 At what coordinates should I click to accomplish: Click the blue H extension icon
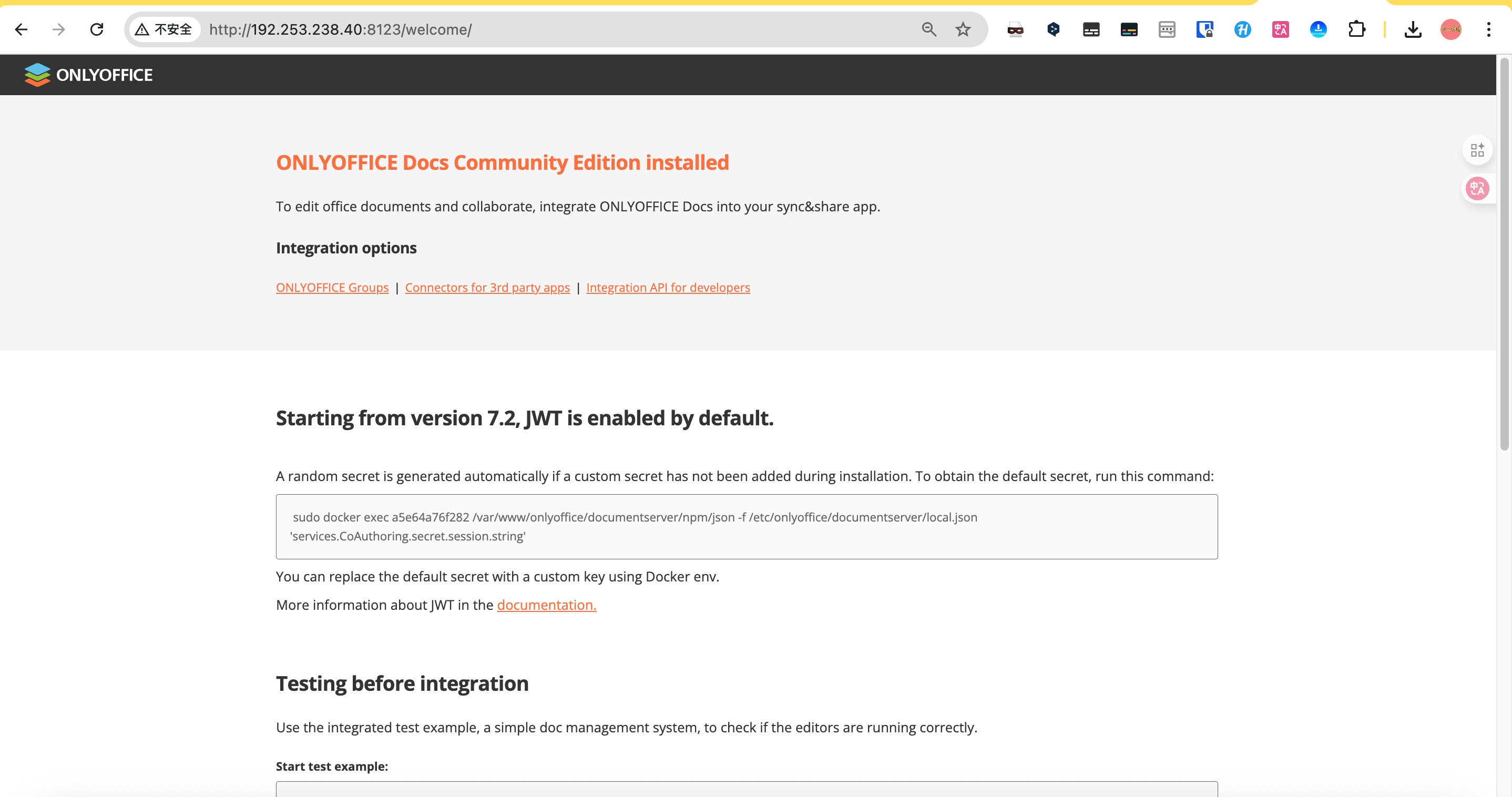pos(1243,29)
